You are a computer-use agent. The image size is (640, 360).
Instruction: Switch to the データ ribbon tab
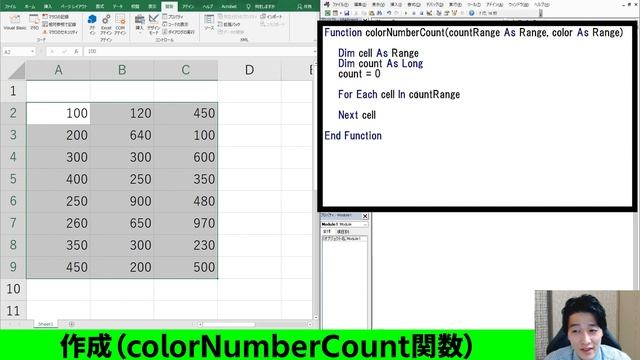(118, 7)
